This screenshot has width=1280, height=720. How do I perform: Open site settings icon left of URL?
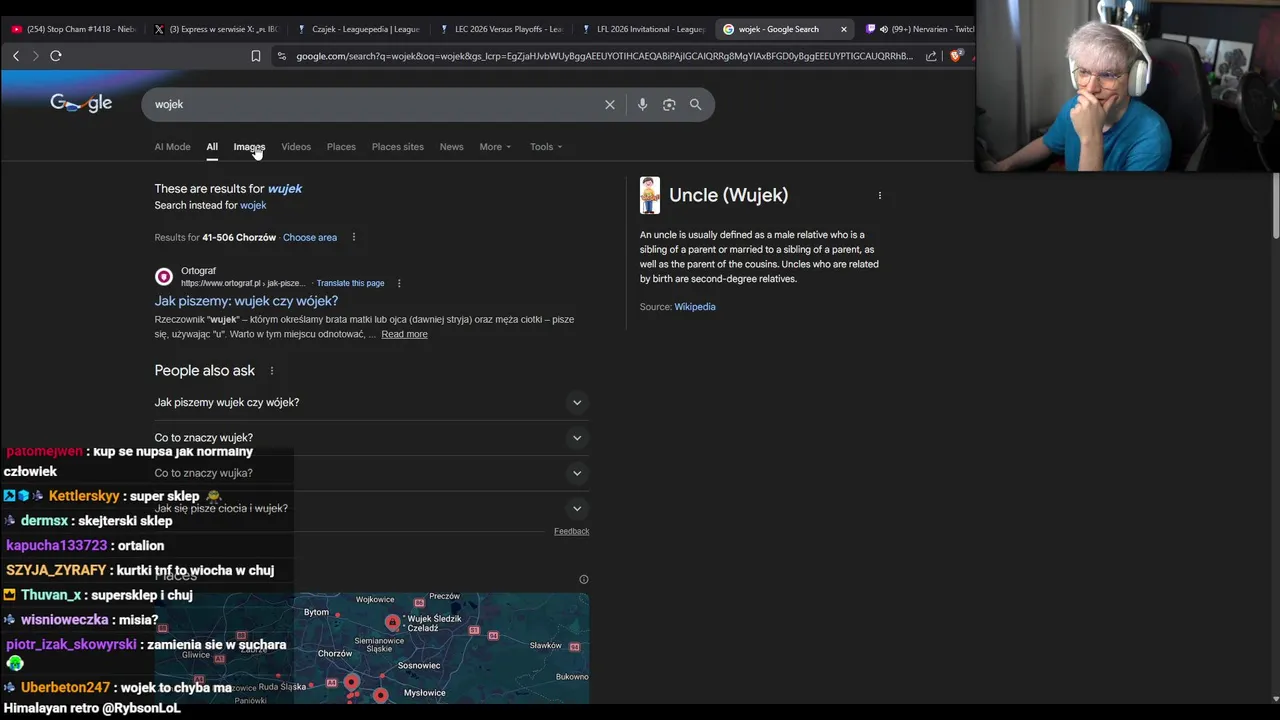[282, 56]
